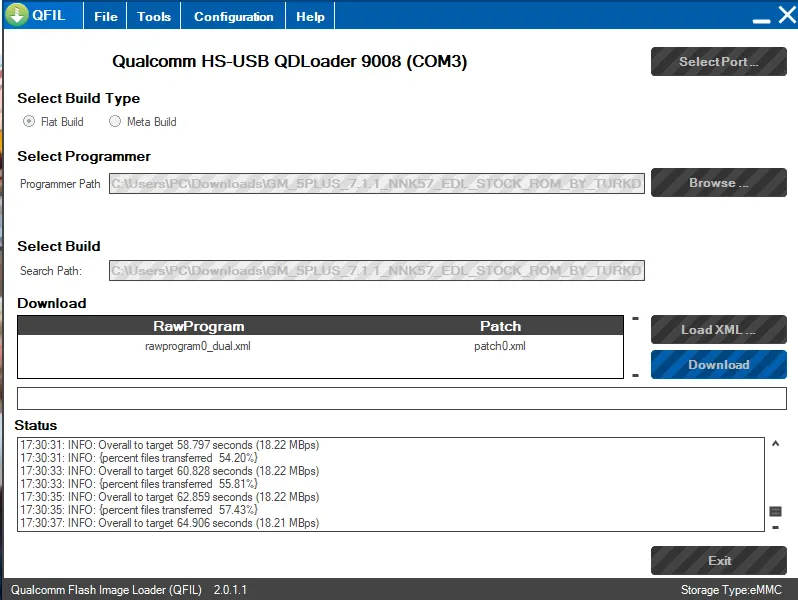Click the SelectPort button
The image size is (798, 600).
click(x=719, y=62)
